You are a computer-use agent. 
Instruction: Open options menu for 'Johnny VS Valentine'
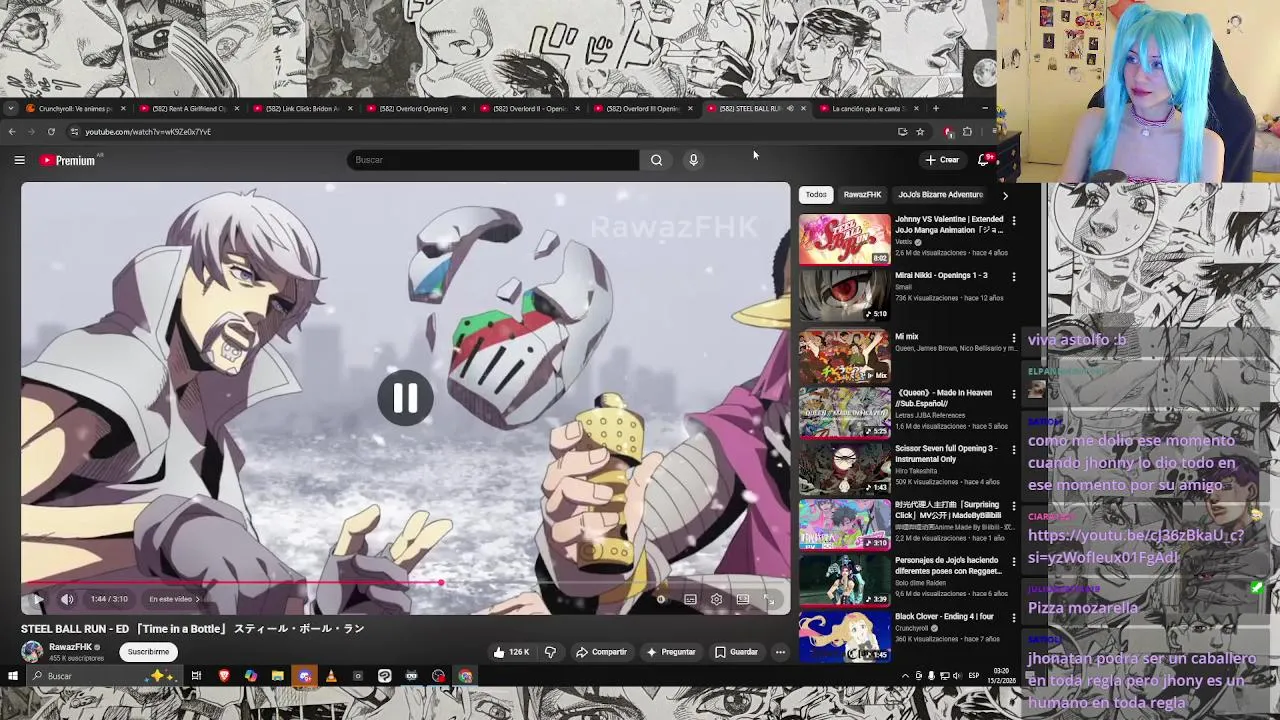pos(1014,220)
